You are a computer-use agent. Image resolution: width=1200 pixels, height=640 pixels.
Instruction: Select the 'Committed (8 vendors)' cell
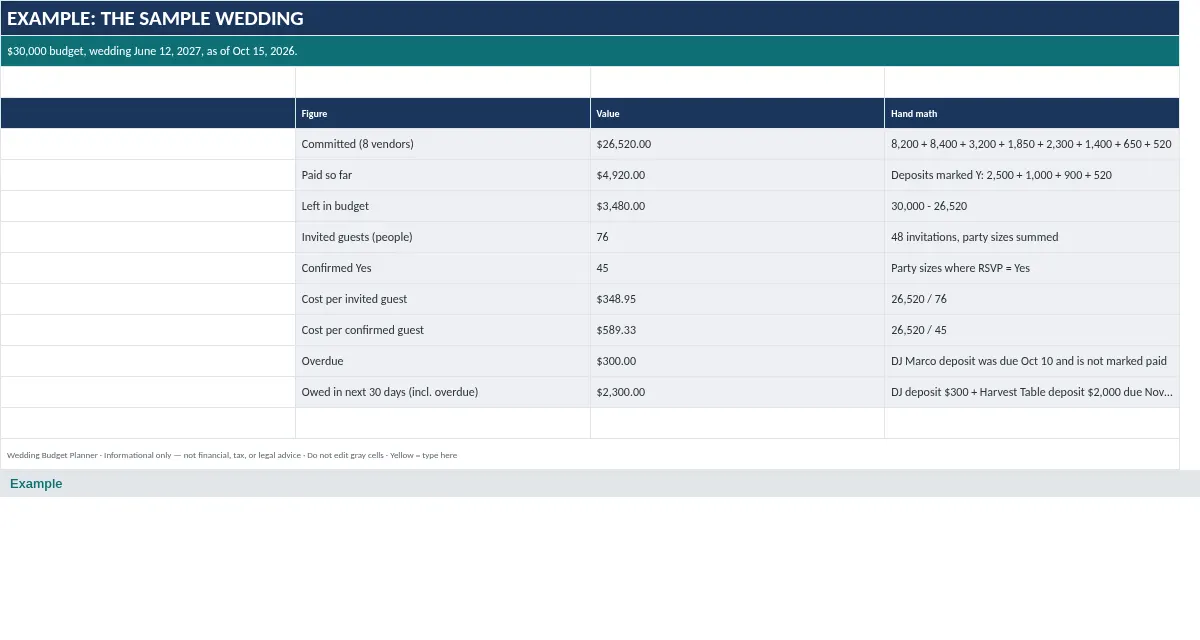click(x=443, y=144)
